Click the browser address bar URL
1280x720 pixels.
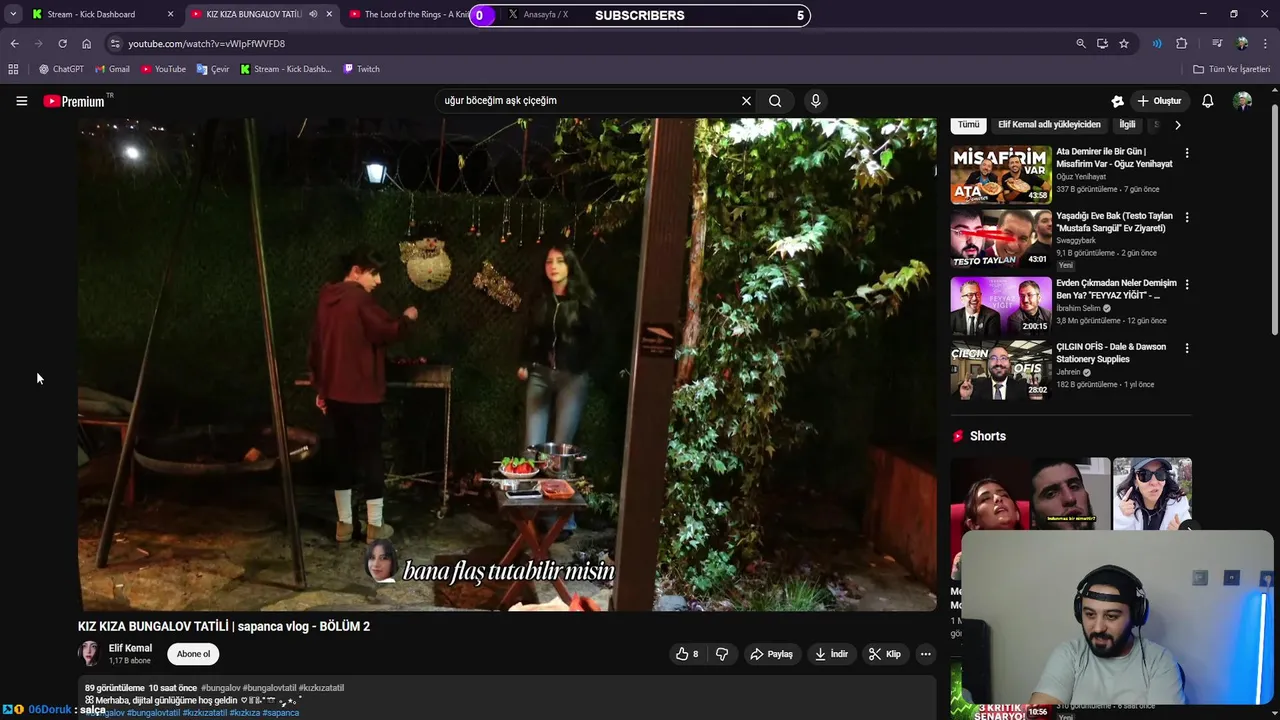207,44
